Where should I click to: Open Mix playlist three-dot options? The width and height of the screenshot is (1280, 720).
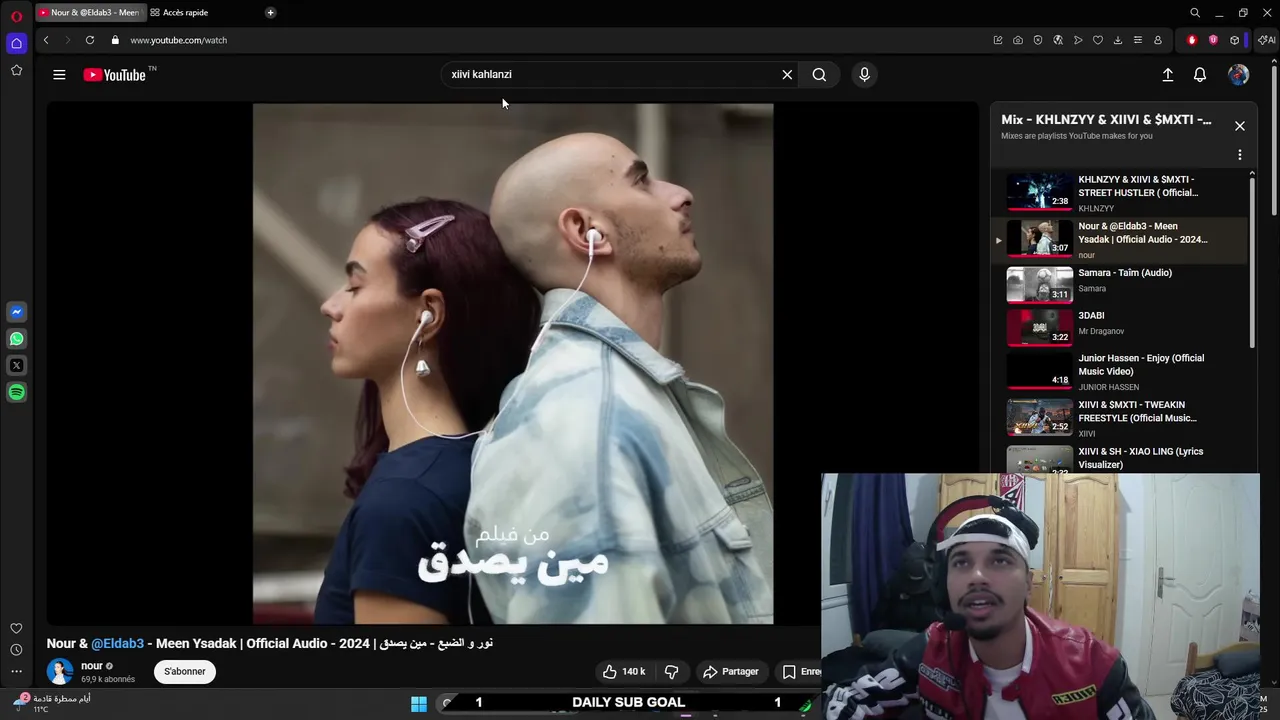click(x=1240, y=155)
